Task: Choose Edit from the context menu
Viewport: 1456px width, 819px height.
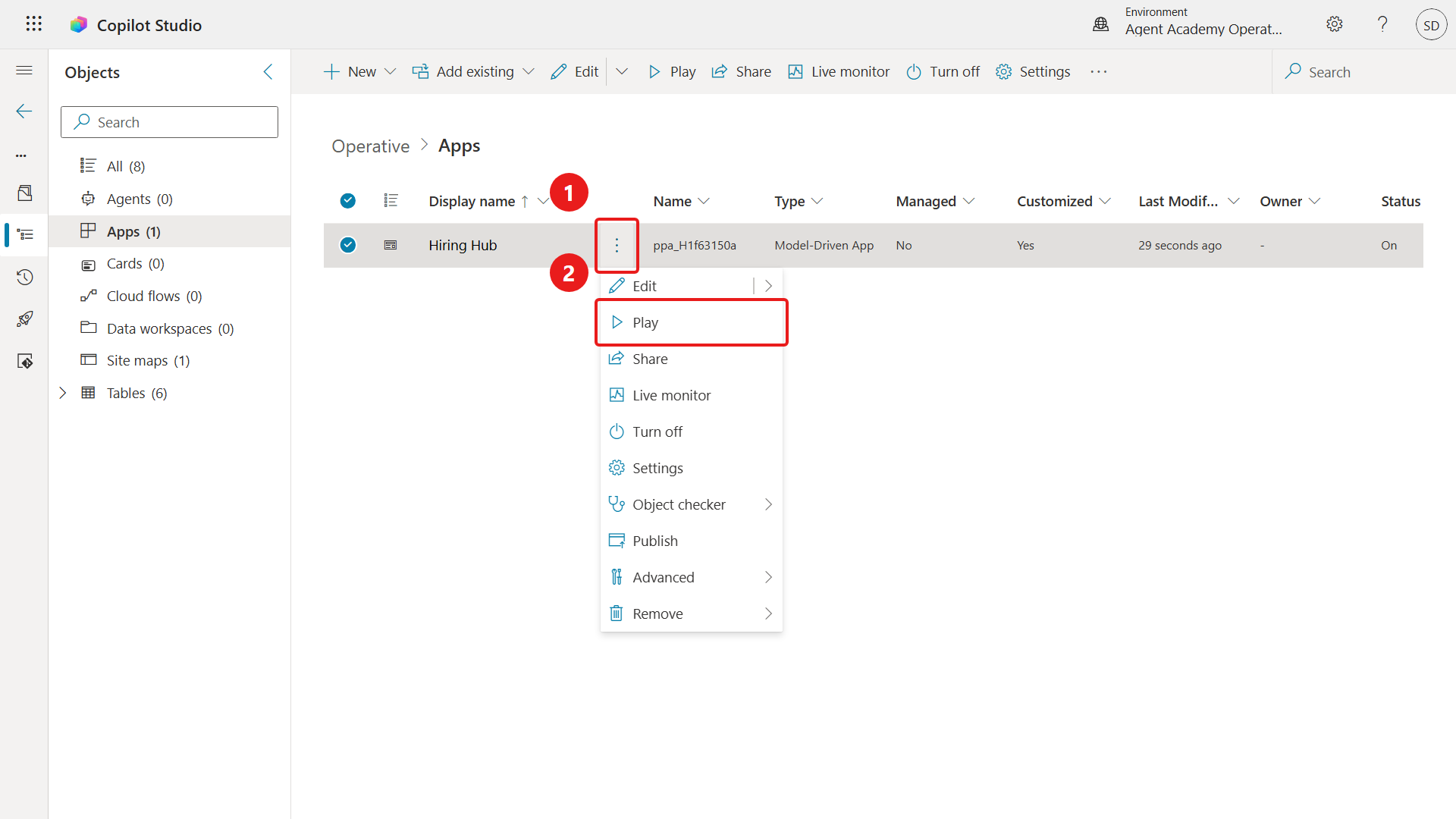Action: pos(676,286)
